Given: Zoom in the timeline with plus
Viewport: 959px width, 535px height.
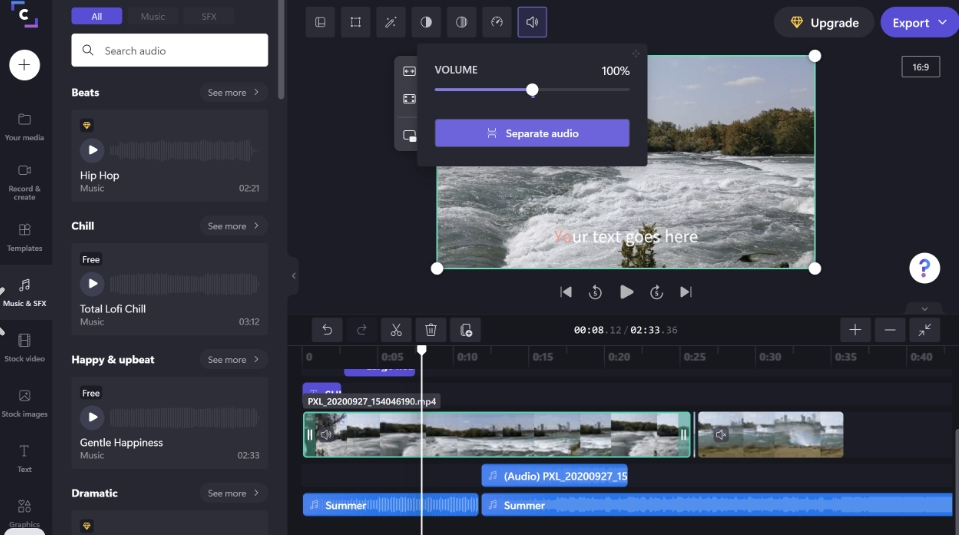Looking at the screenshot, I should click(855, 330).
